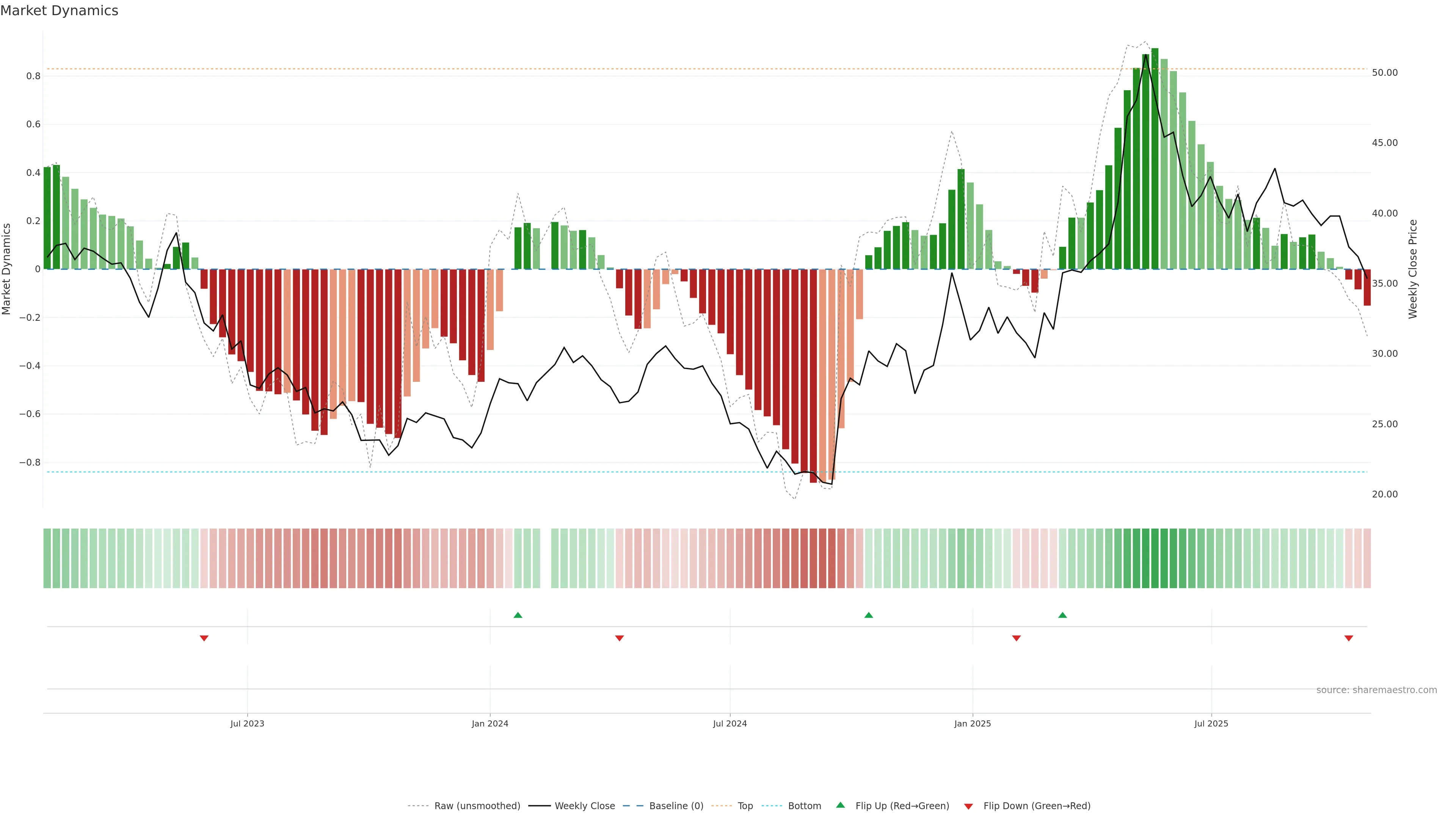The height and width of the screenshot is (819, 1456).
Task: Toggle the Bottom legend entry
Action: click(x=804, y=806)
